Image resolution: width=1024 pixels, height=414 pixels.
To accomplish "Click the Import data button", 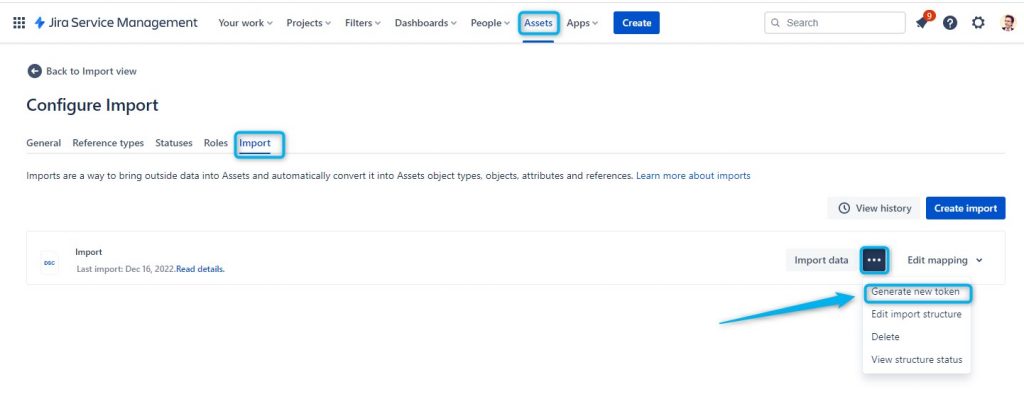I will (x=821, y=260).
